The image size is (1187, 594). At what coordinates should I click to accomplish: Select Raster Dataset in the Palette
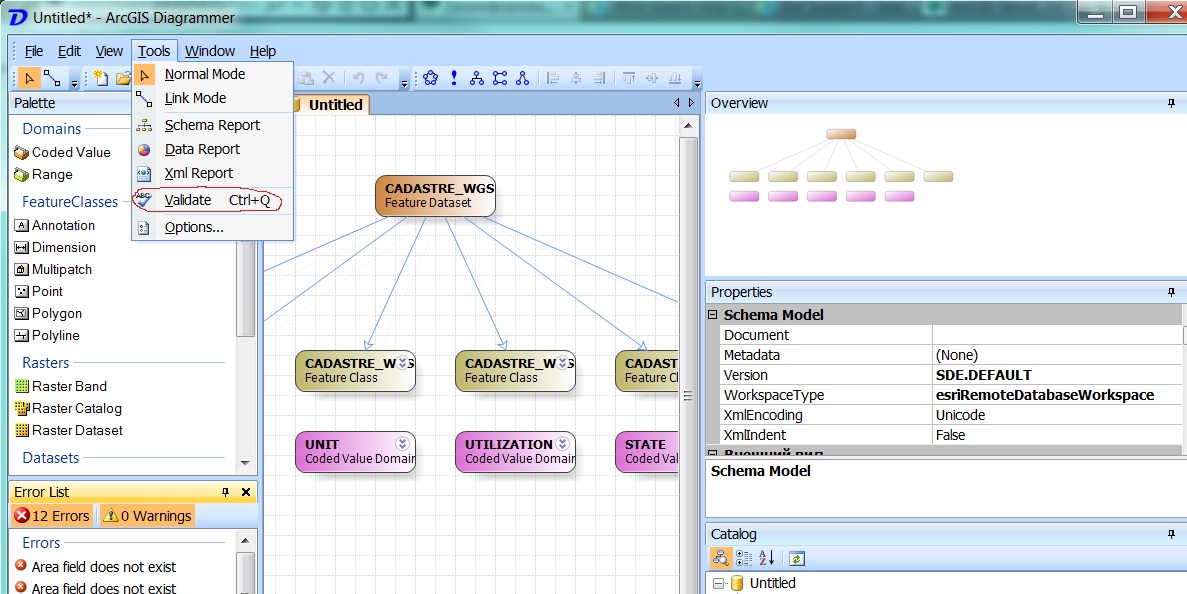pyautogui.click(x=69, y=431)
